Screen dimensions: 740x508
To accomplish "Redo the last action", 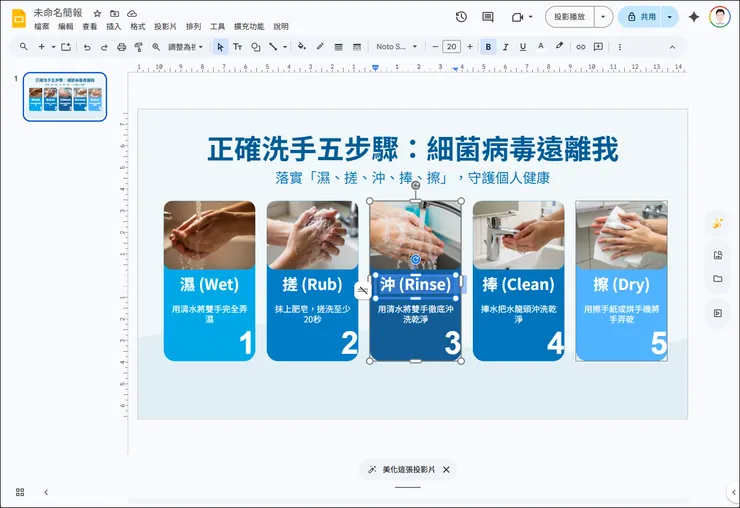I will pos(104,47).
